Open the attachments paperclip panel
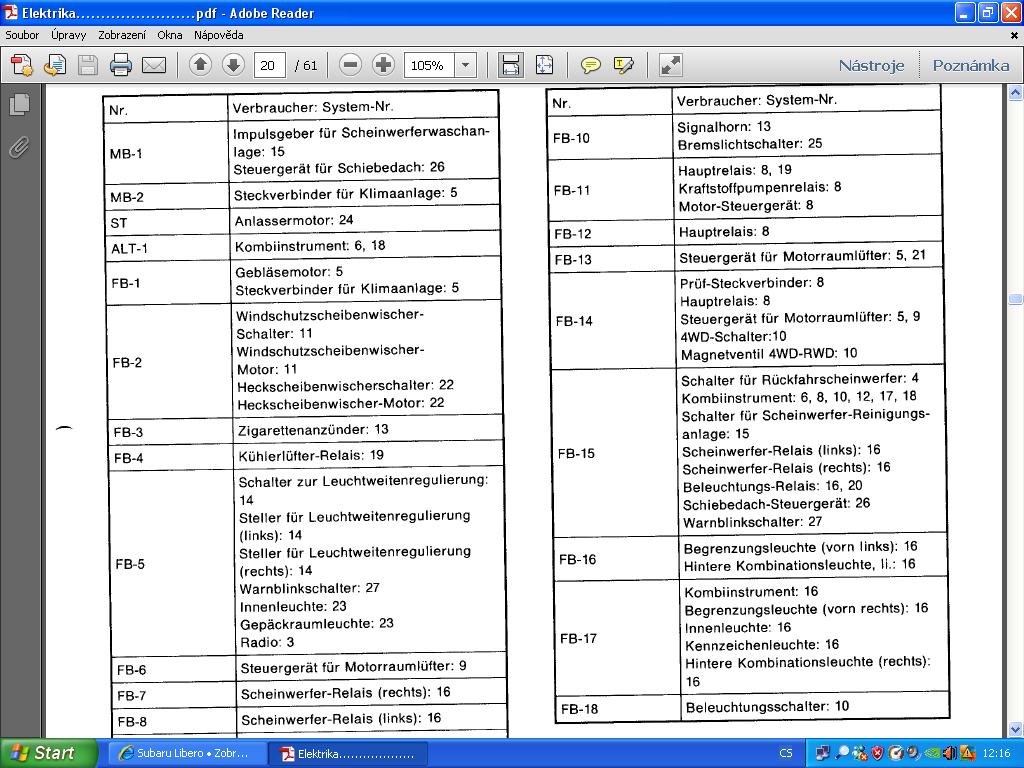 click(x=20, y=147)
